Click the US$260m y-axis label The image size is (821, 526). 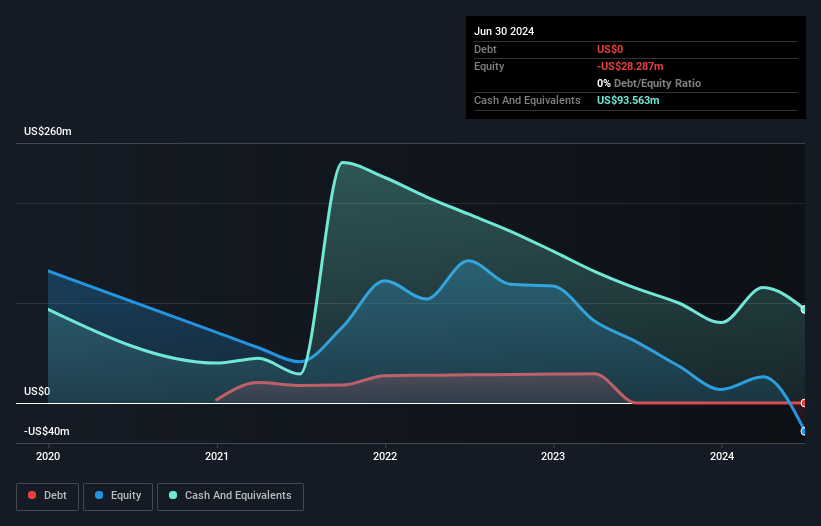coord(48,131)
